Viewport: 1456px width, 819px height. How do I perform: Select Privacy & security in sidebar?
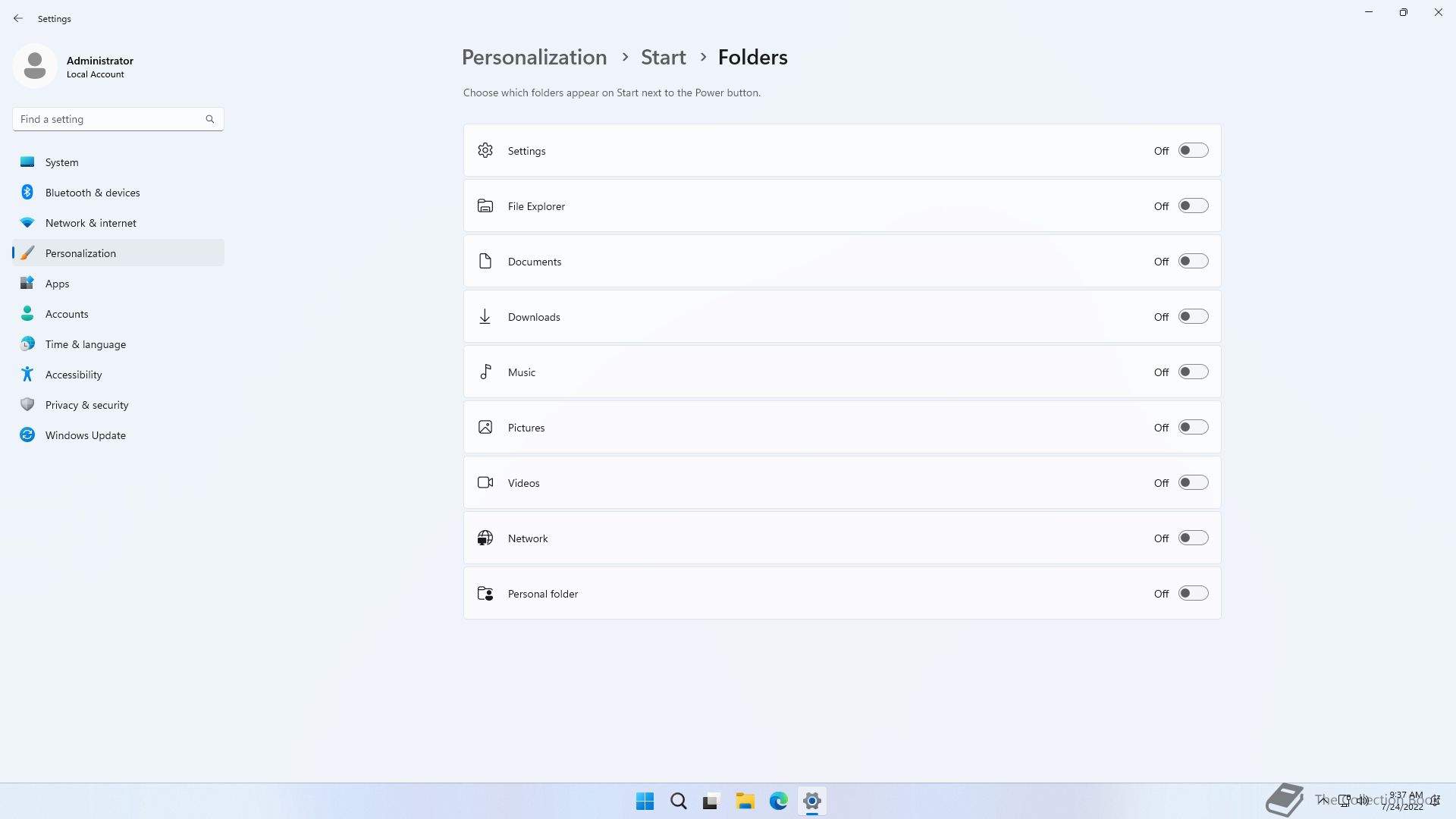click(86, 405)
